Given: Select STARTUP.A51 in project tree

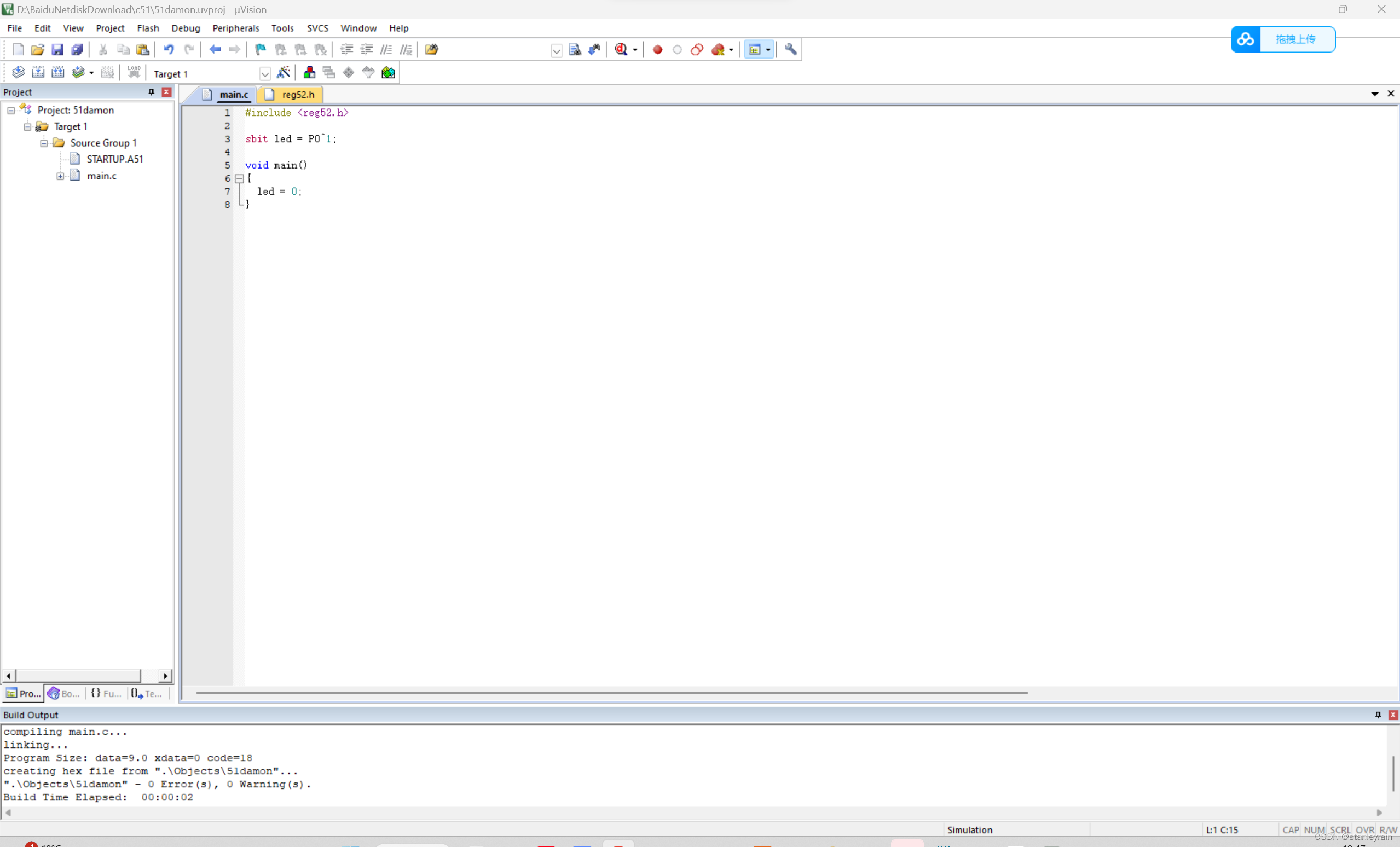Looking at the screenshot, I should tap(114, 160).
